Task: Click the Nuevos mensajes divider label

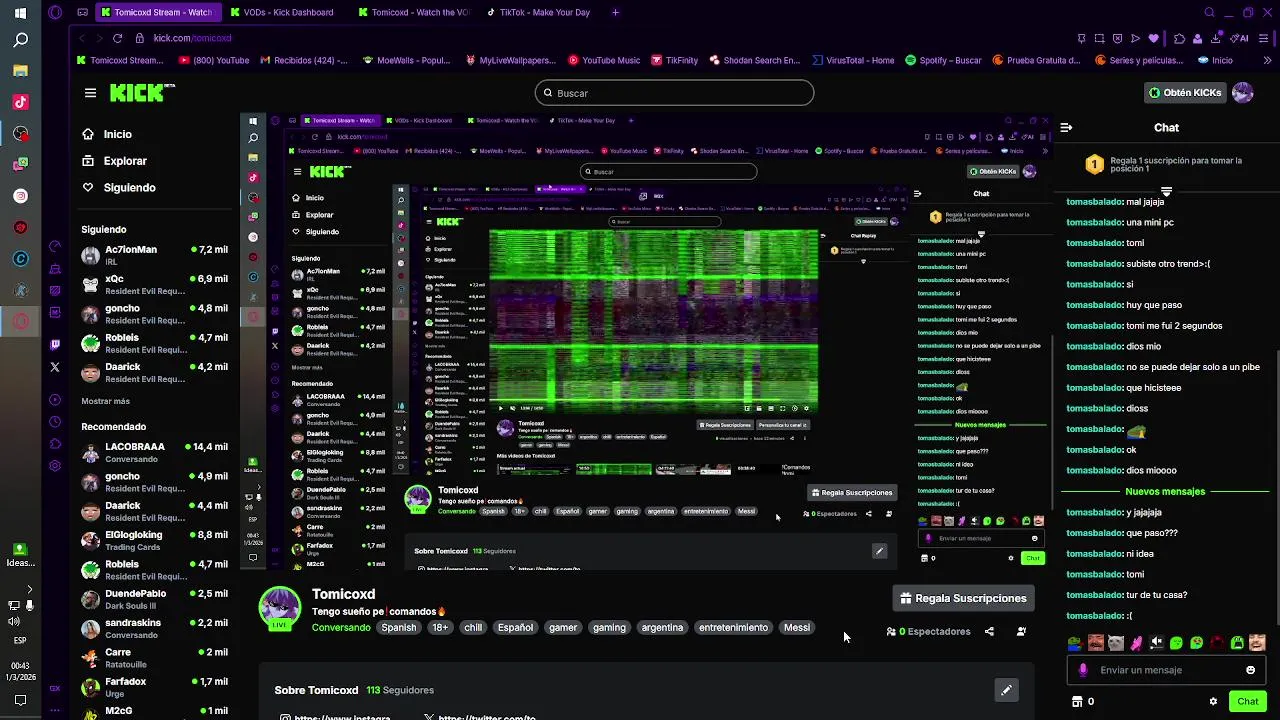Action: point(1165,492)
